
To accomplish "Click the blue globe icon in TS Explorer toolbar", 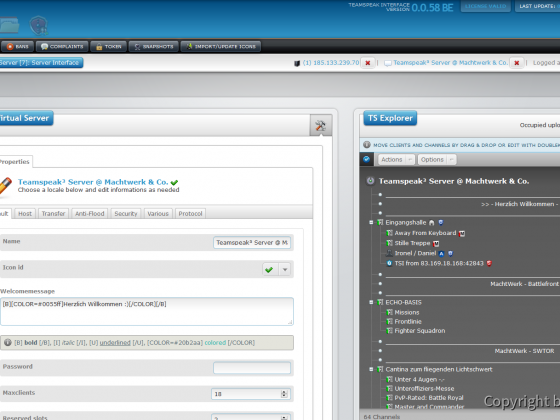I will coord(366,159).
